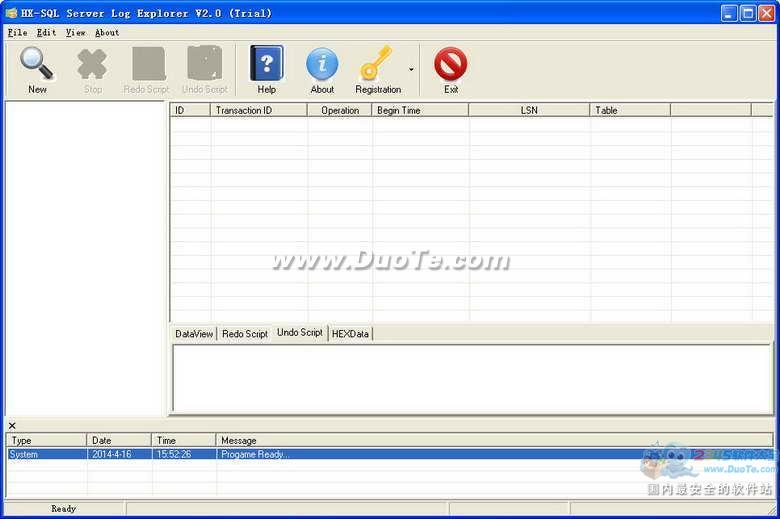This screenshot has width=780, height=519.
Task: Click the Operation column header
Action: [340, 110]
